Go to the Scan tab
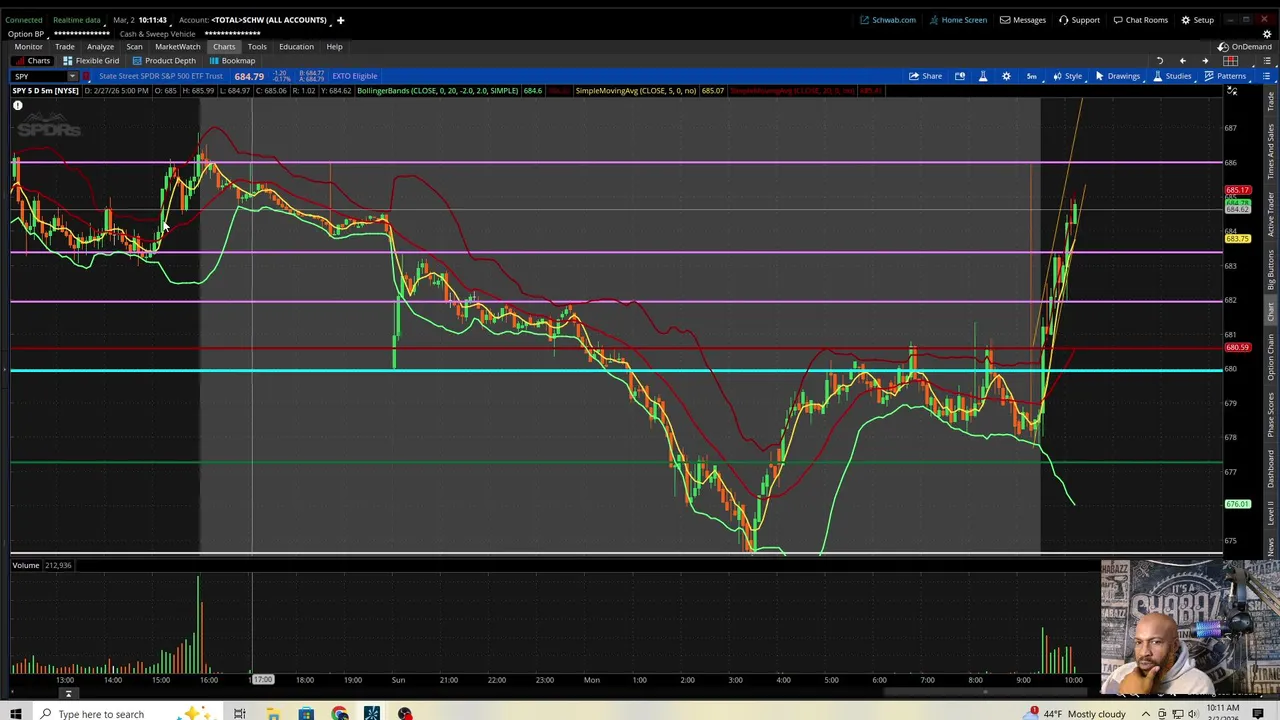Image resolution: width=1280 pixels, height=720 pixels. [134, 47]
